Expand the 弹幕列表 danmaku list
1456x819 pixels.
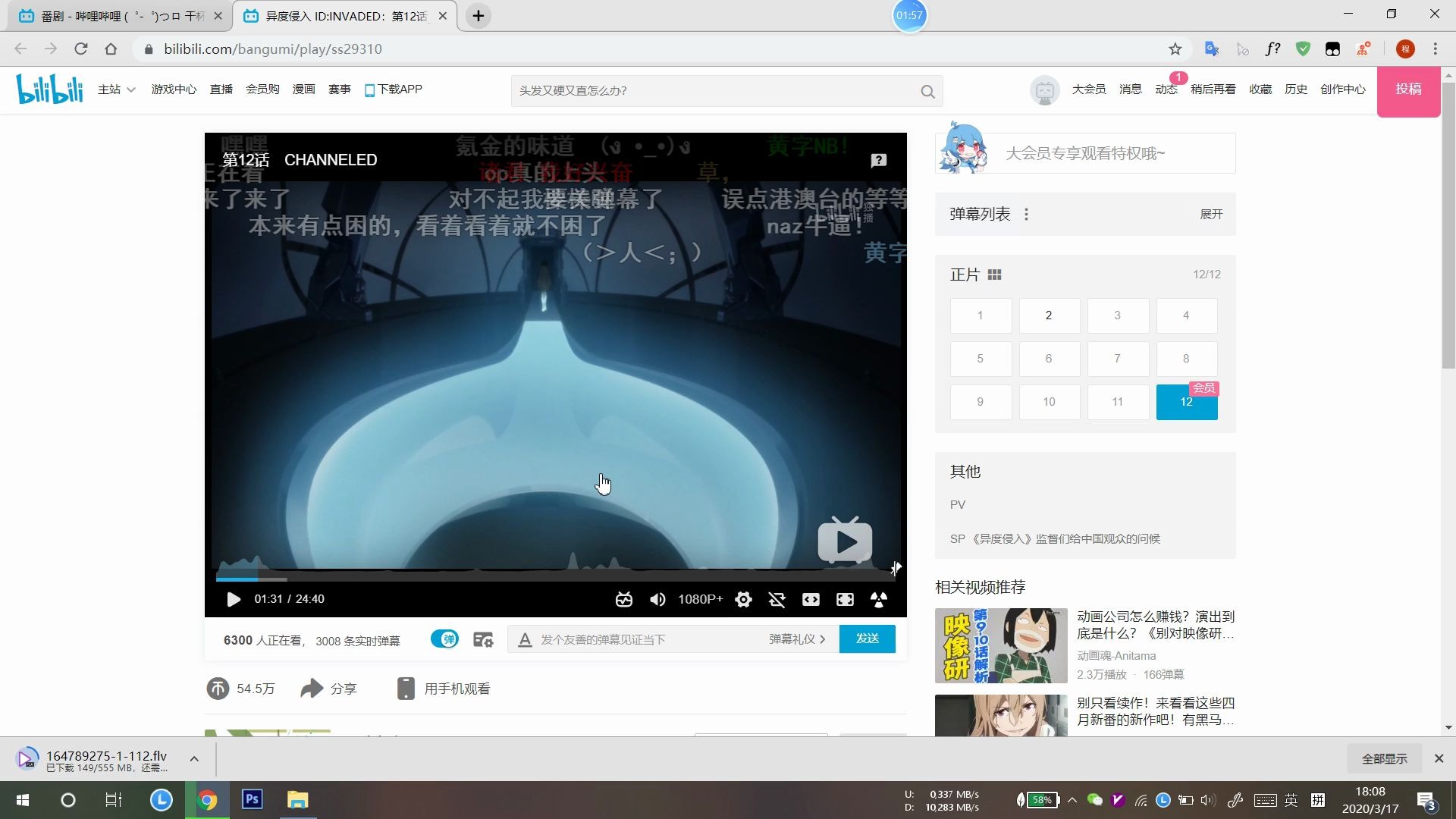pos(1211,215)
